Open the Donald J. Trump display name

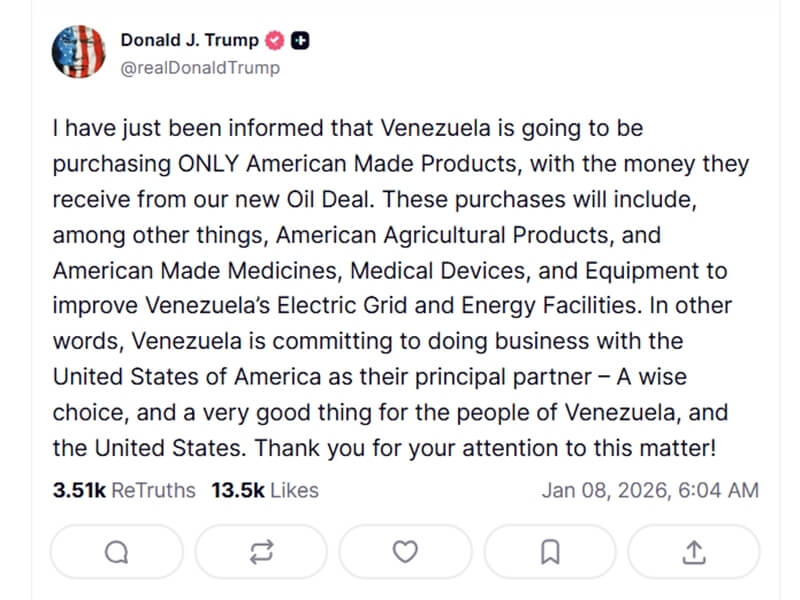coord(189,41)
